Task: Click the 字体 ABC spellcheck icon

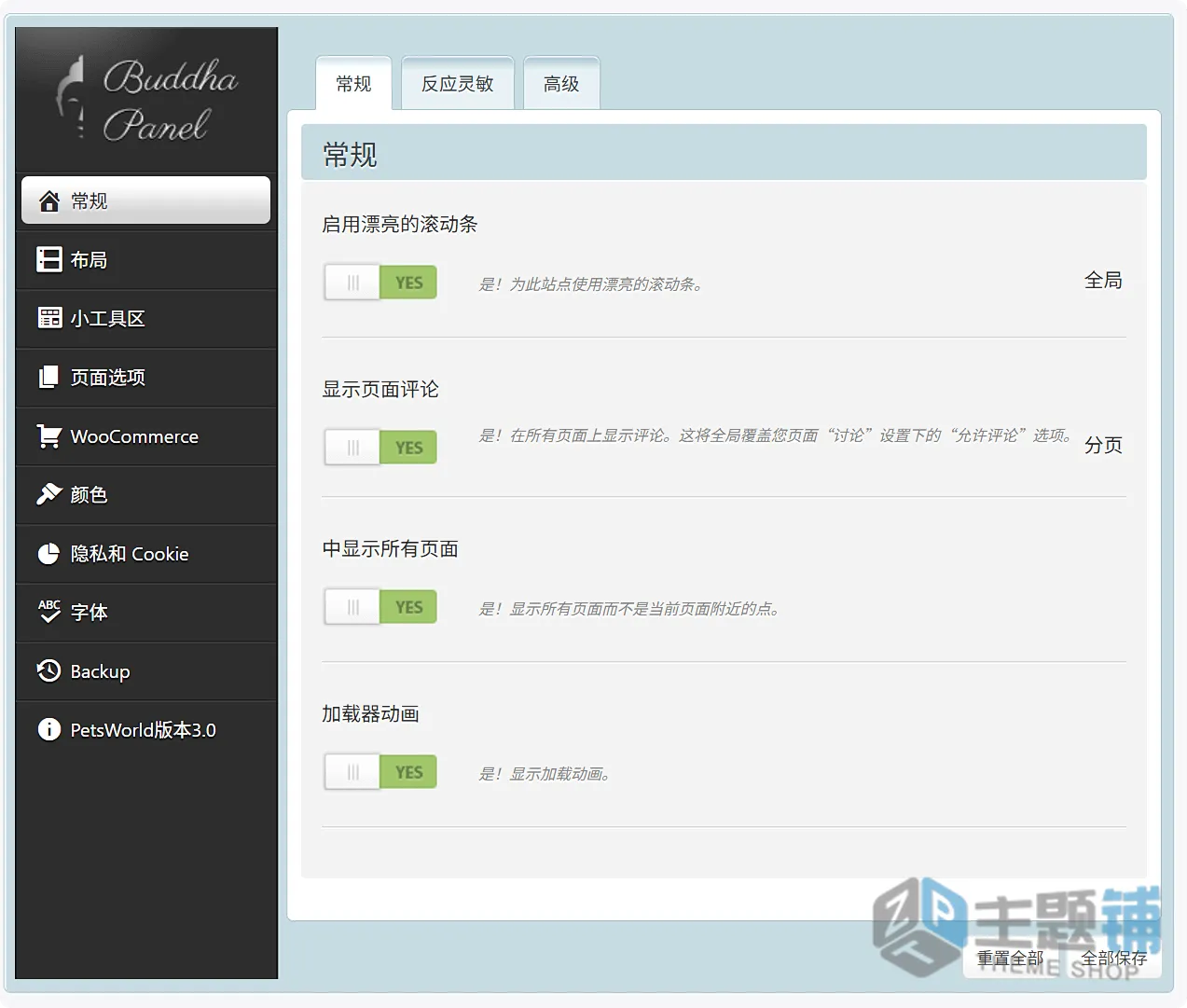Action: 49,612
